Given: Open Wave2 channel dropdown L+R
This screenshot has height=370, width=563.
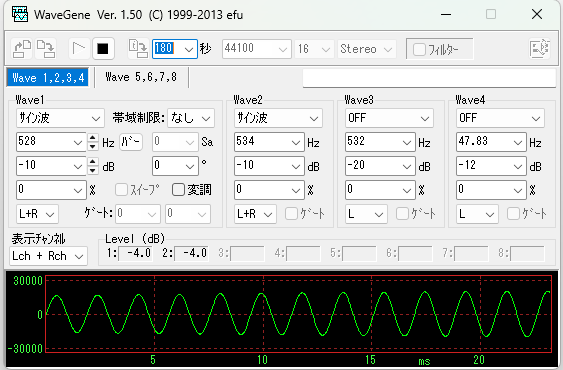Looking at the screenshot, I should [x=255, y=214].
